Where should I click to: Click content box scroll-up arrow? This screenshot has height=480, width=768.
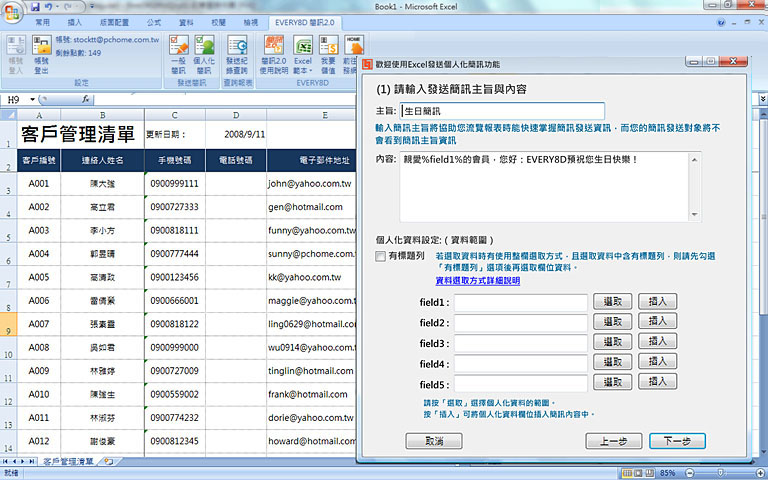pyautogui.click(x=695, y=159)
